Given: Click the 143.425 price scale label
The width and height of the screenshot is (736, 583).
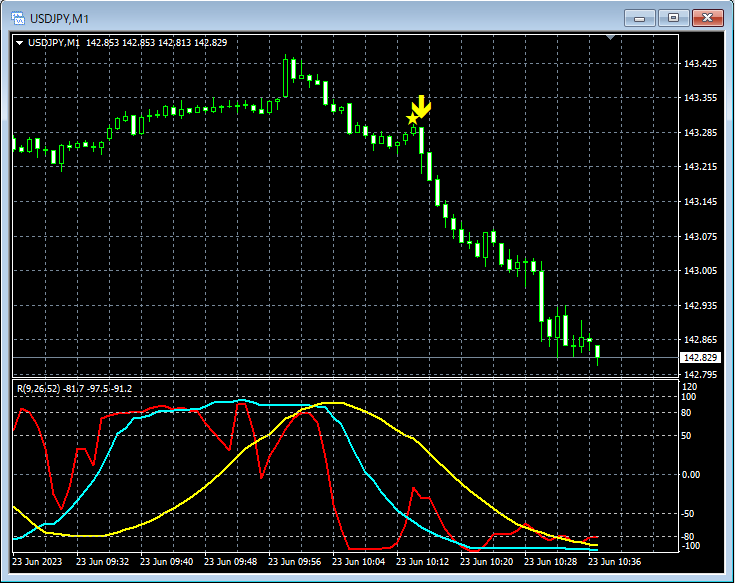Looking at the screenshot, I should [700, 63].
